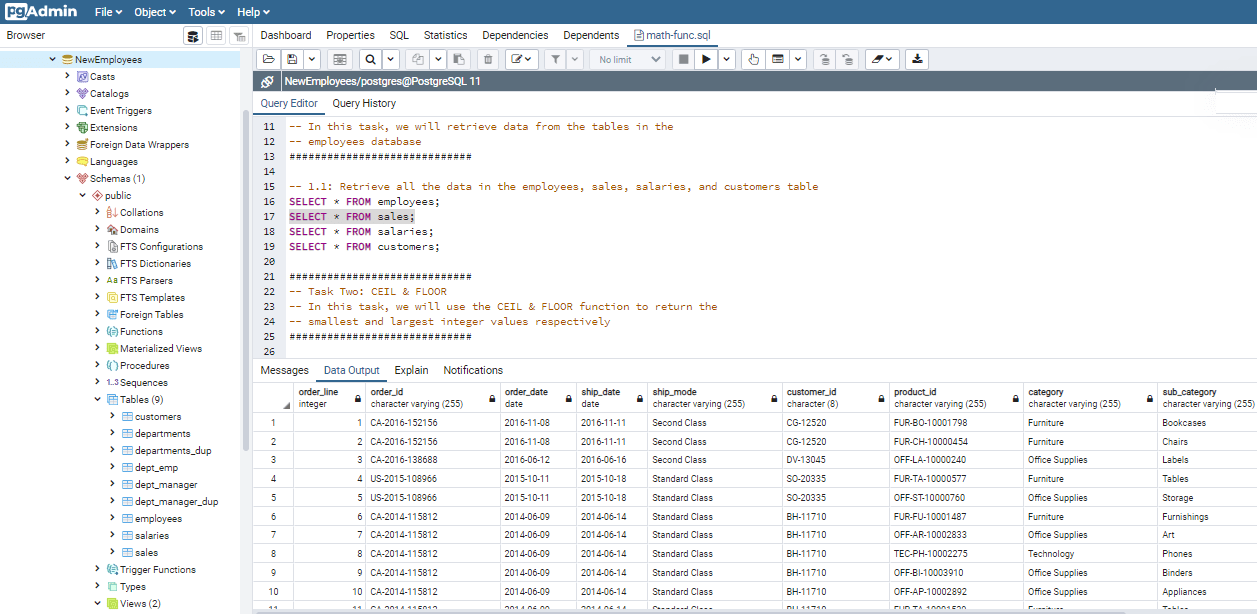Expand the save button dropdown arrow
Image resolution: width=1257 pixels, height=614 pixels.
coord(310,58)
